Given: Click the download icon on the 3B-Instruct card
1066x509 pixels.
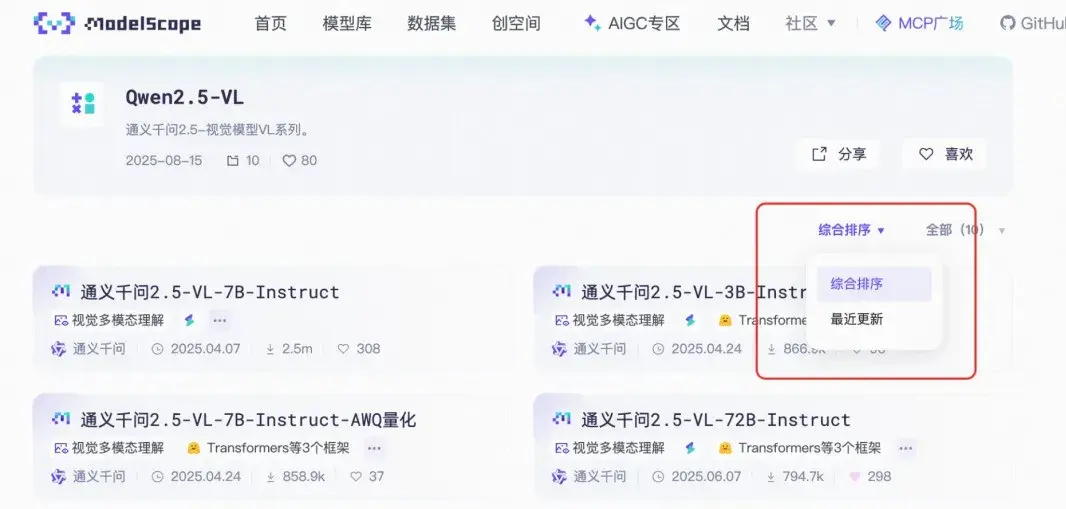Looking at the screenshot, I should point(771,349).
